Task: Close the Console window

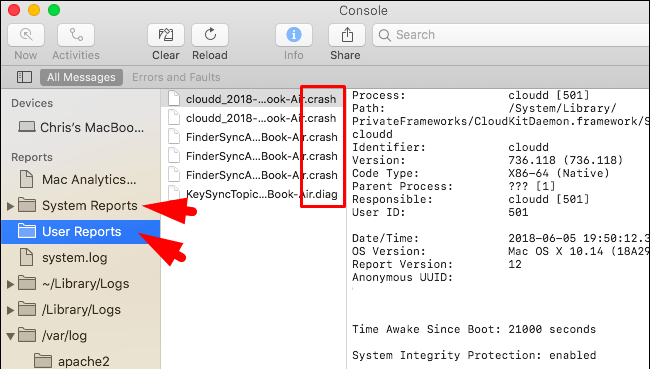Action: tap(14, 10)
